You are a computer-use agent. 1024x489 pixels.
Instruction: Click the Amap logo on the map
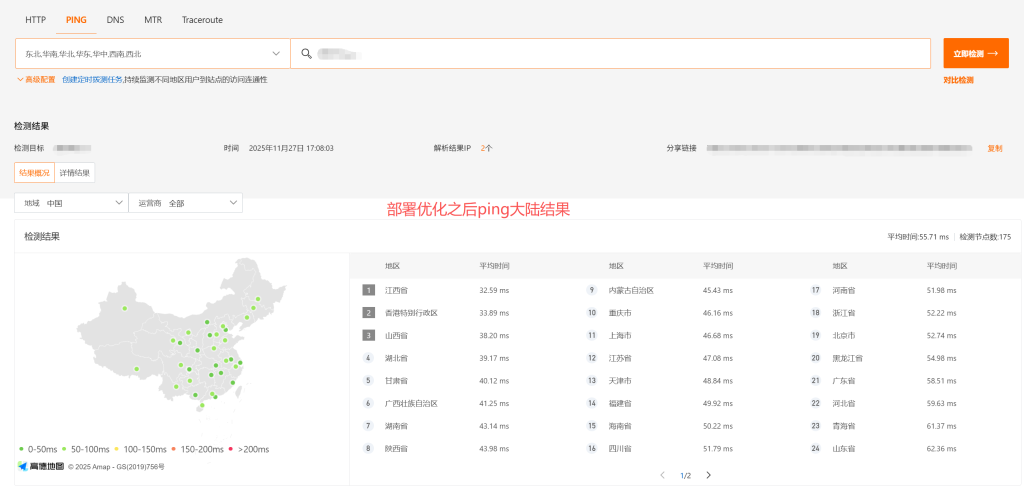pos(41,466)
